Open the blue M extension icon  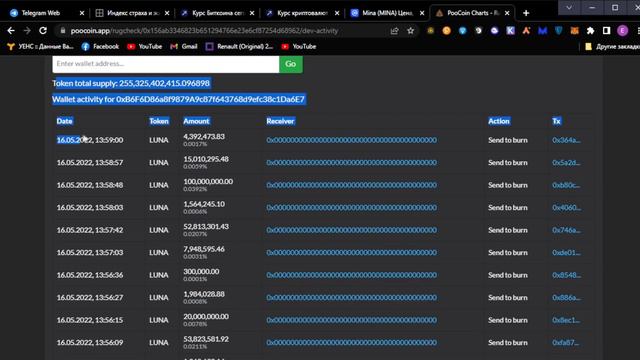coord(542,31)
